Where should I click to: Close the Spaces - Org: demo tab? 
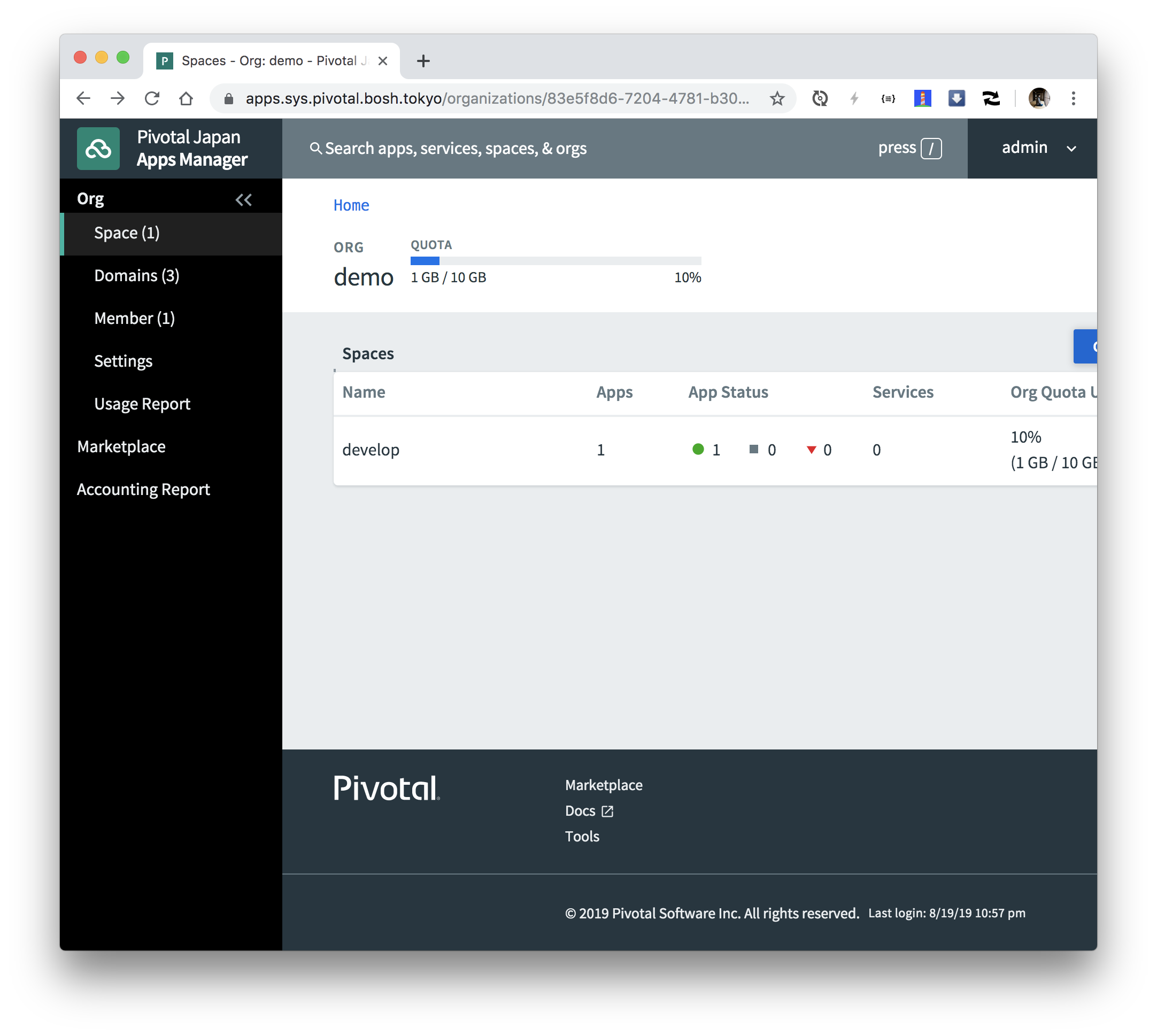(383, 61)
